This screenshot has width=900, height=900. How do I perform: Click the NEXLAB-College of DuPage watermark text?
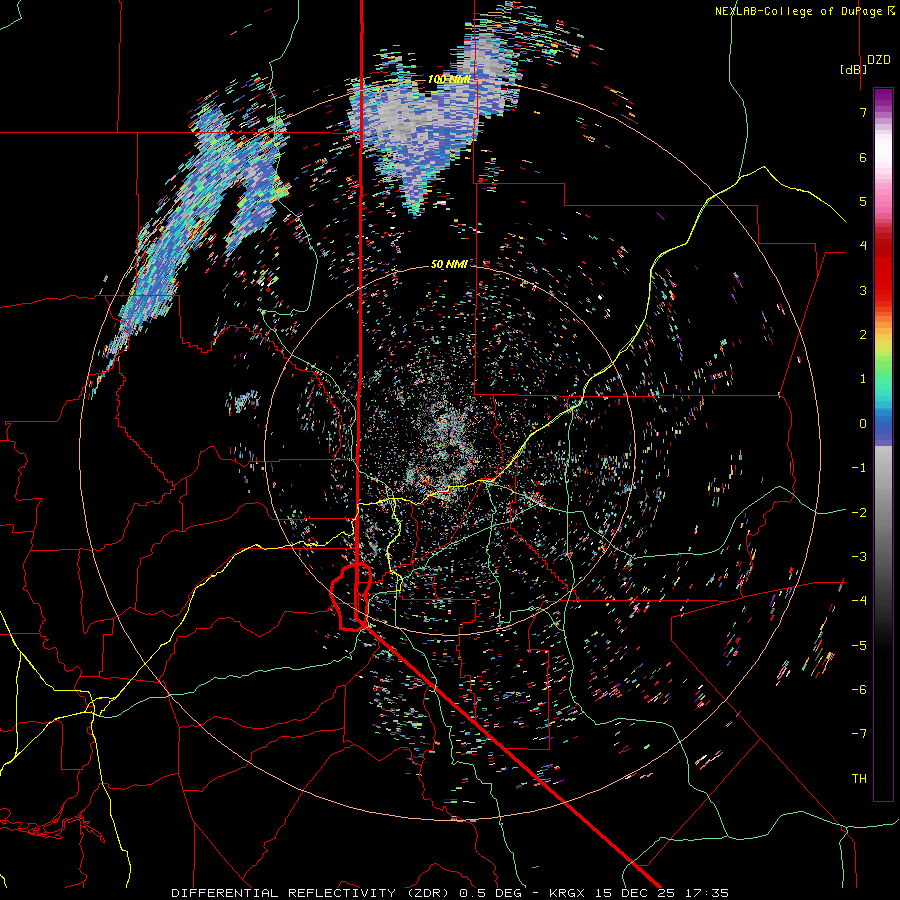pos(800,11)
